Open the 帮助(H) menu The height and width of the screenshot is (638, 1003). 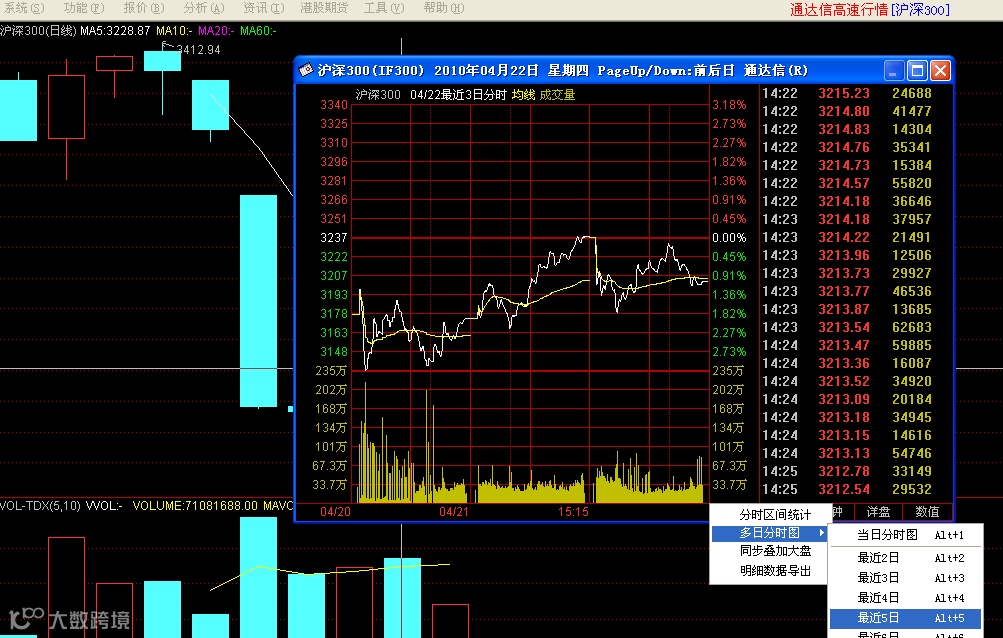tap(443, 8)
